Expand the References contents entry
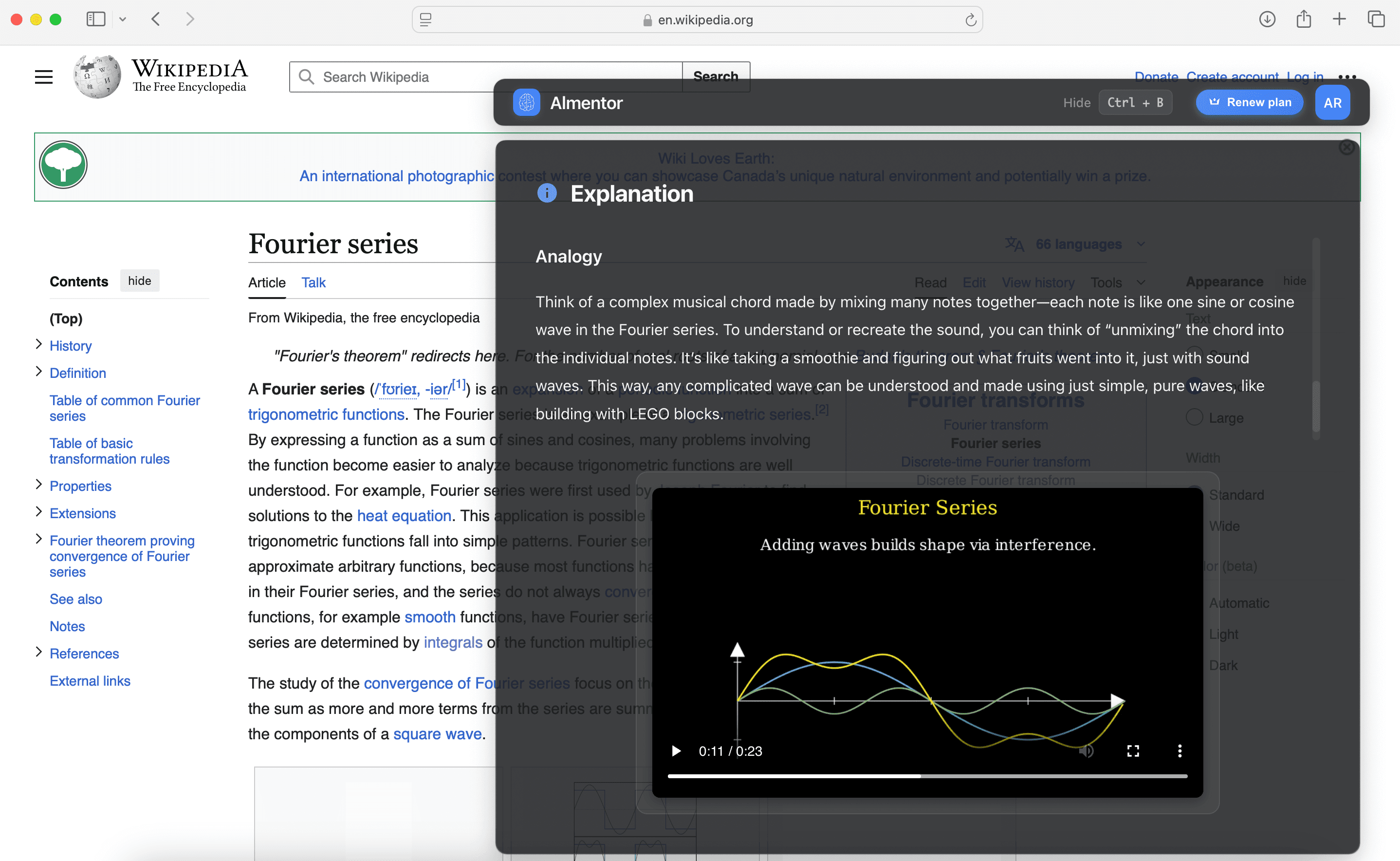Image resolution: width=1400 pixels, height=861 pixels. pyautogui.click(x=38, y=653)
